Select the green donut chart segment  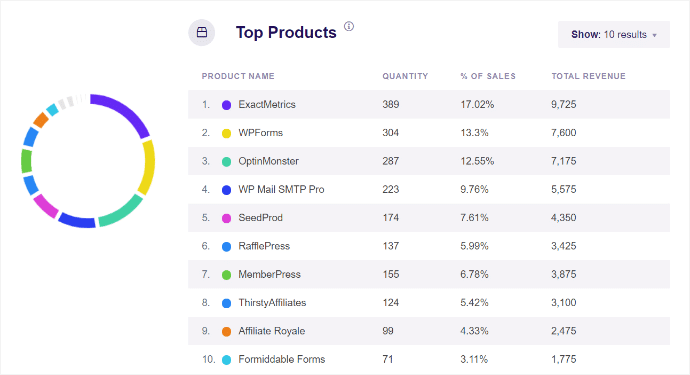tap(26, 161)
